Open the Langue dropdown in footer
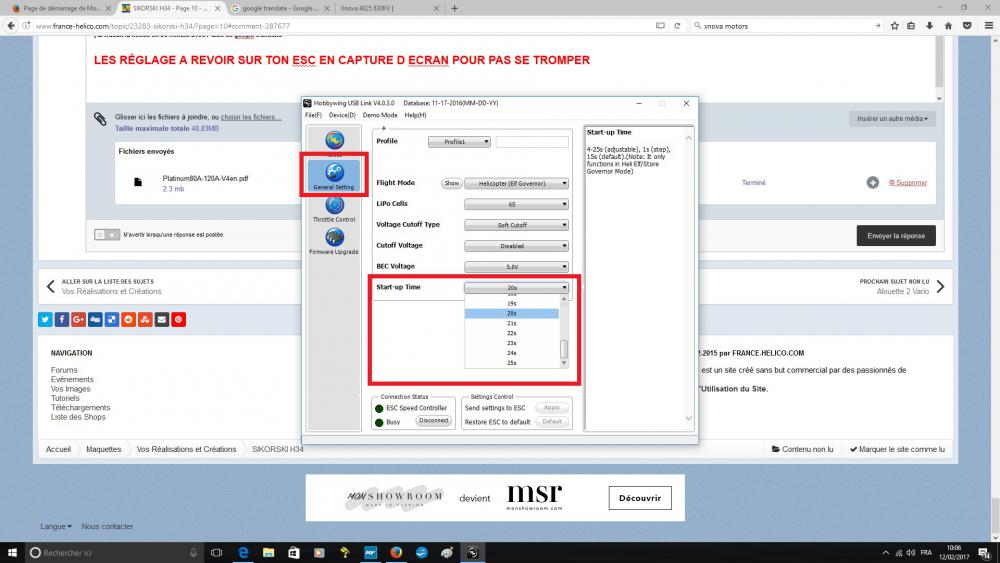The height and width of the screenshot is (563, 1000). tap(55, 527)
